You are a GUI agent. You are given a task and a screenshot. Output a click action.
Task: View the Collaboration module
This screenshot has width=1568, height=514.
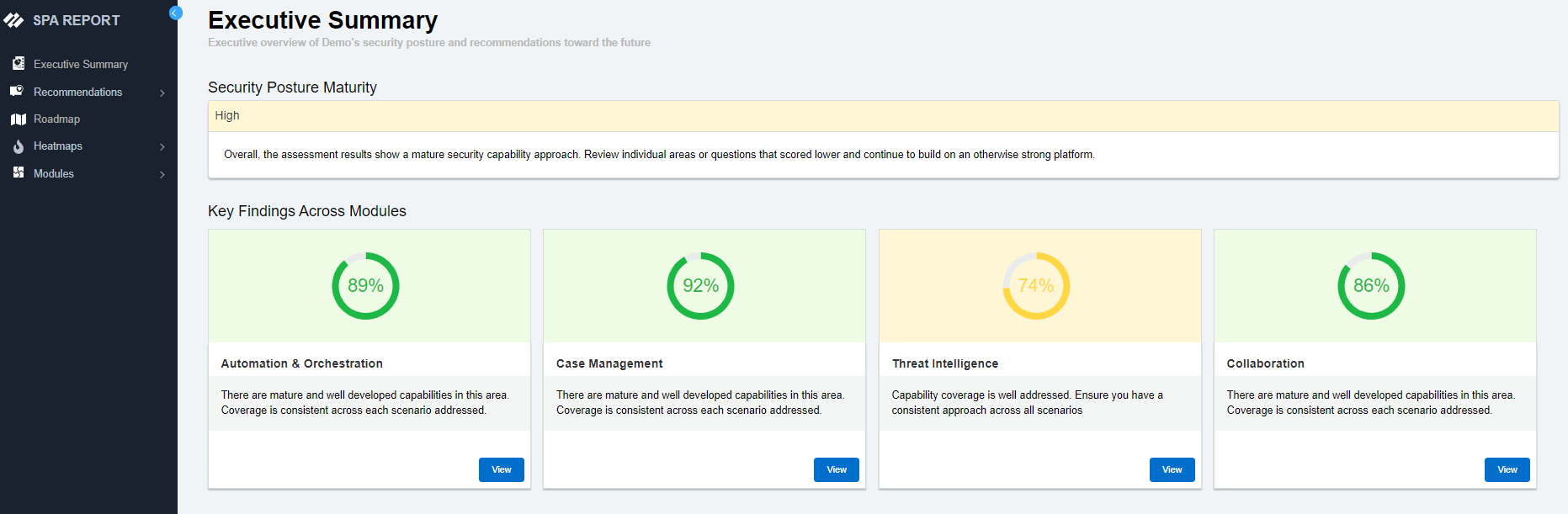1507,469
